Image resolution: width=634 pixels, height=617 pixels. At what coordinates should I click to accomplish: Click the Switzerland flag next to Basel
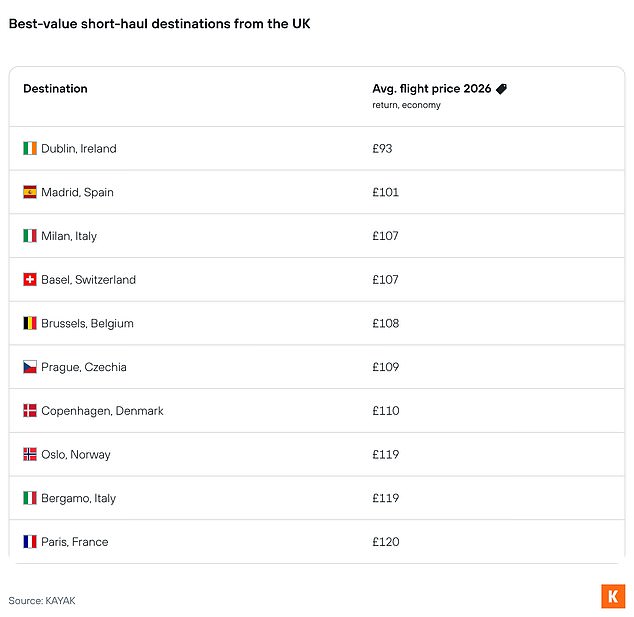(30, 280)
